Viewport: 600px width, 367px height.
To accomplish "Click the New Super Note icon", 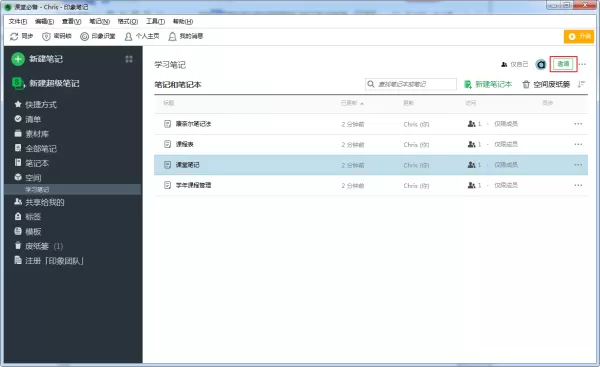I will tap(18, 83).
